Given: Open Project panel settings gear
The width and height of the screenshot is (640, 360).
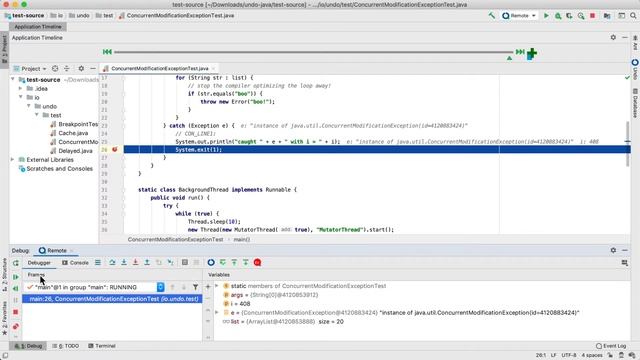Looking at the screenshot, I should tap(81, 69).
